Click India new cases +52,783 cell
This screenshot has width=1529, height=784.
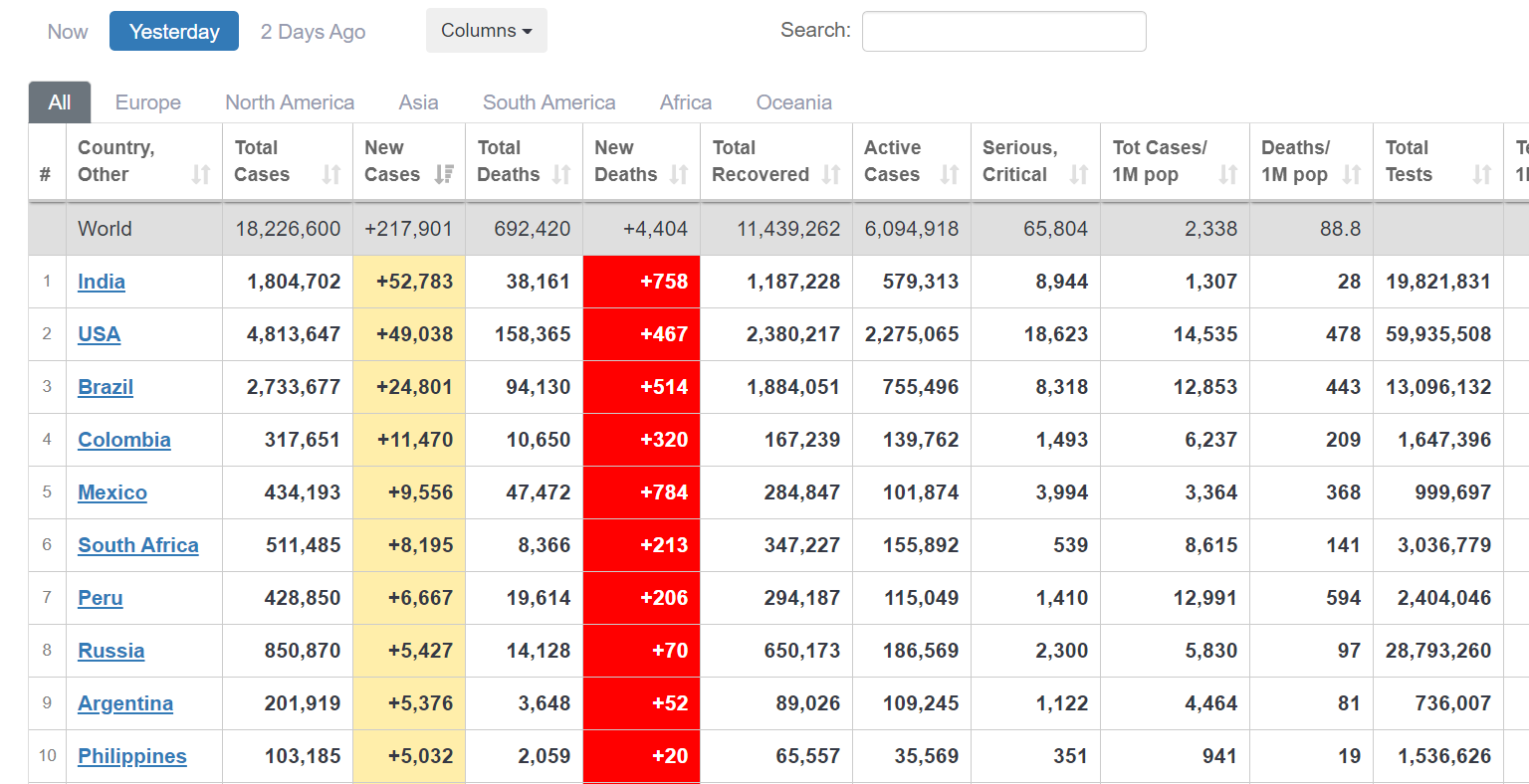point(409,282)
